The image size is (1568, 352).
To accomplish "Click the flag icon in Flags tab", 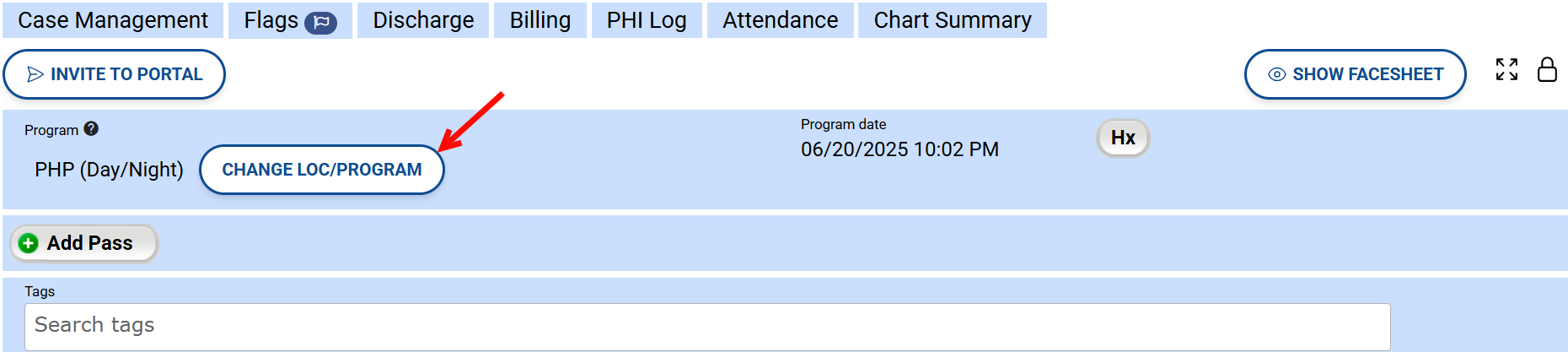I will (320, 23).
